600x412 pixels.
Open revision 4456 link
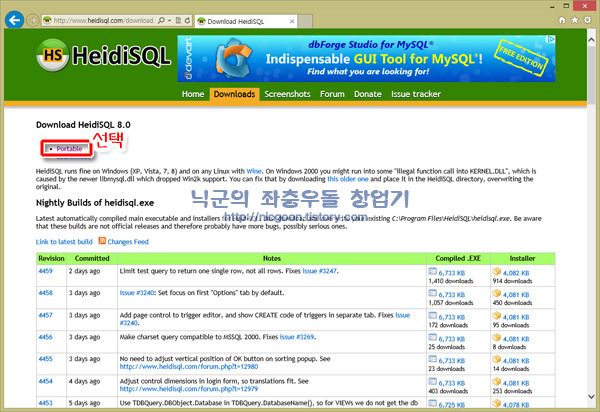click(x=45, y=337)
